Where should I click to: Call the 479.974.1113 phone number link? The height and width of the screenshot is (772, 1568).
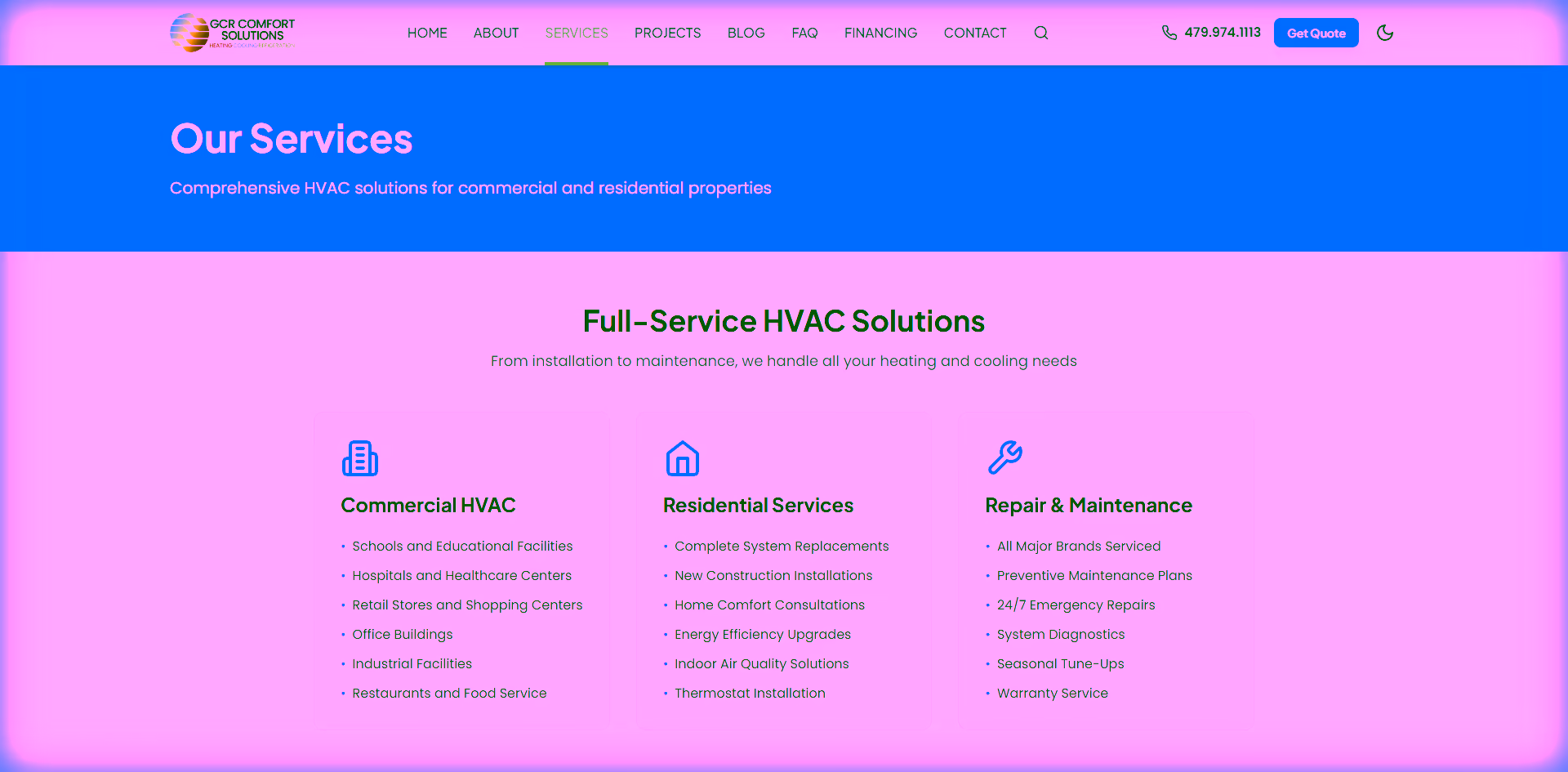click(x=1223, y=33)
